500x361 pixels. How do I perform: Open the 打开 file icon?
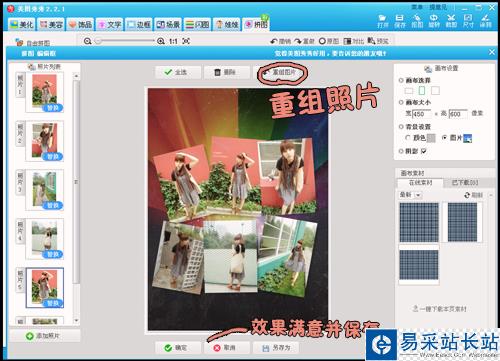(383, 21)
